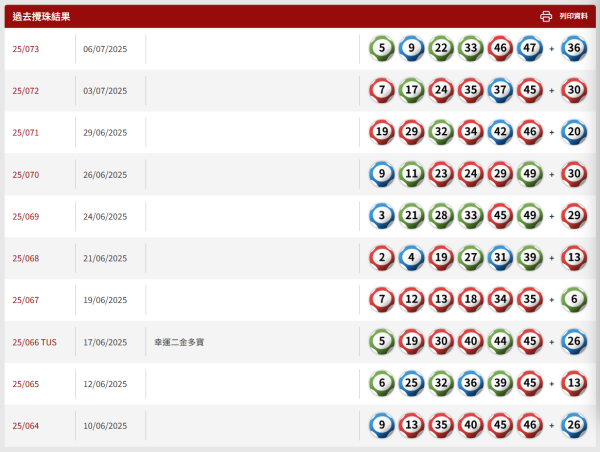This screenshot has height=452, width=600.
Task: Open draw number 25/073
Action: click(26, 49)
